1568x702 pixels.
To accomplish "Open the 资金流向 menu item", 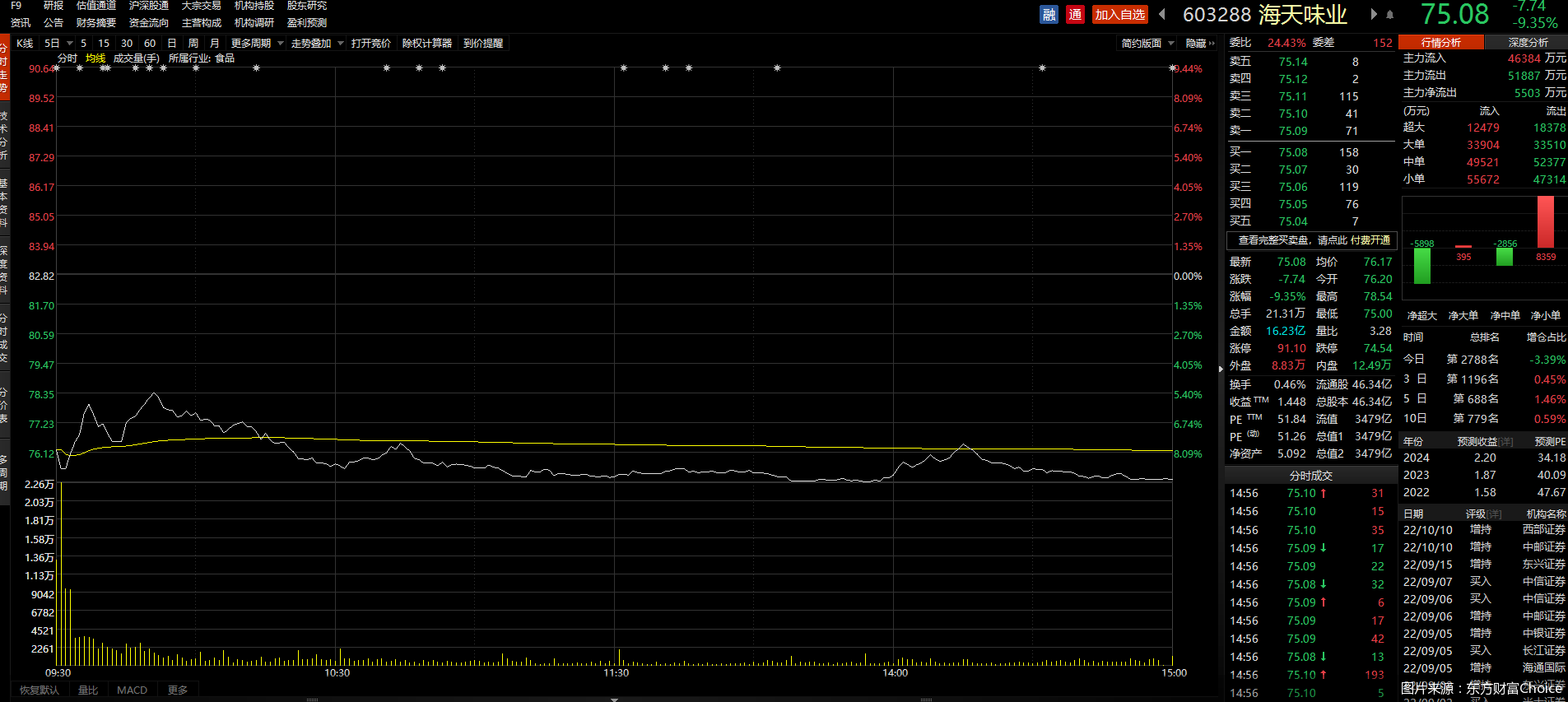I will coord(149,23).
